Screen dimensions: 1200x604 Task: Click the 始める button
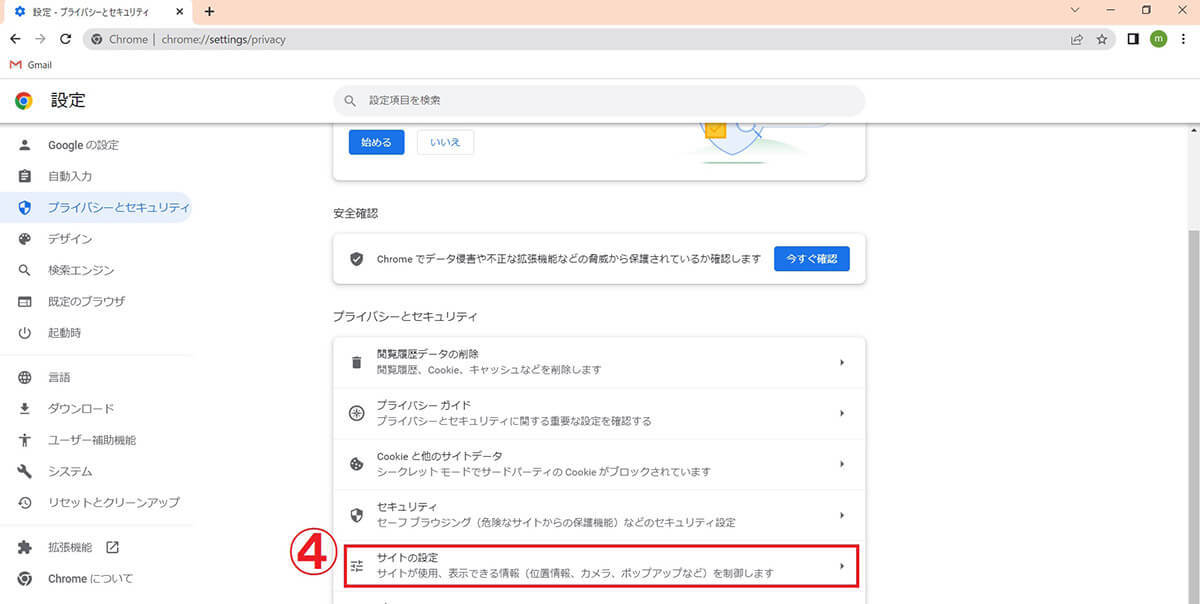coord(376,142)
